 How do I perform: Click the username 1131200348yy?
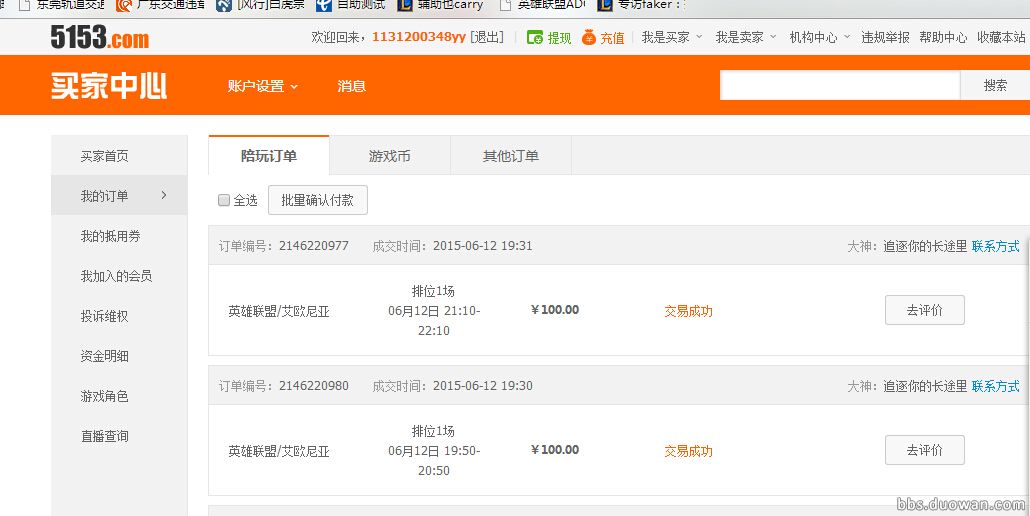coord(419,37)
